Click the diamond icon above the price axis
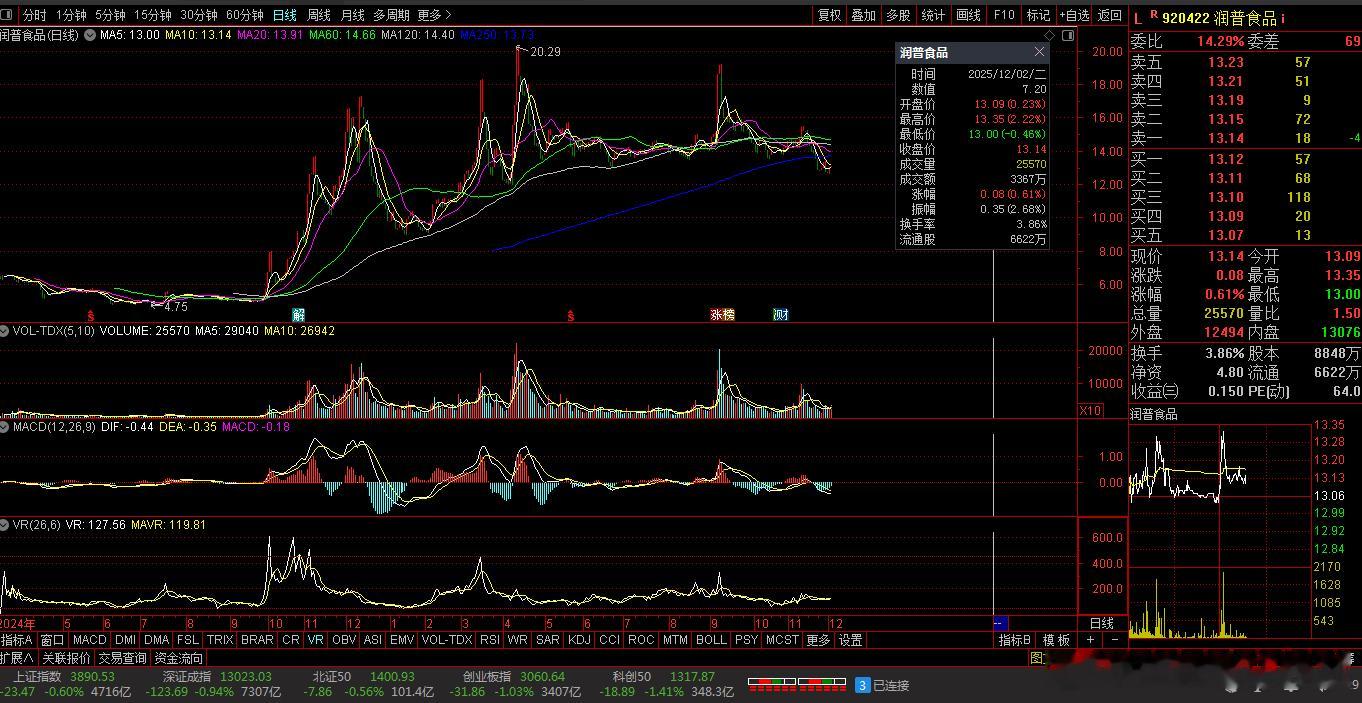The image size is (1362, 703). (1049, 35)
